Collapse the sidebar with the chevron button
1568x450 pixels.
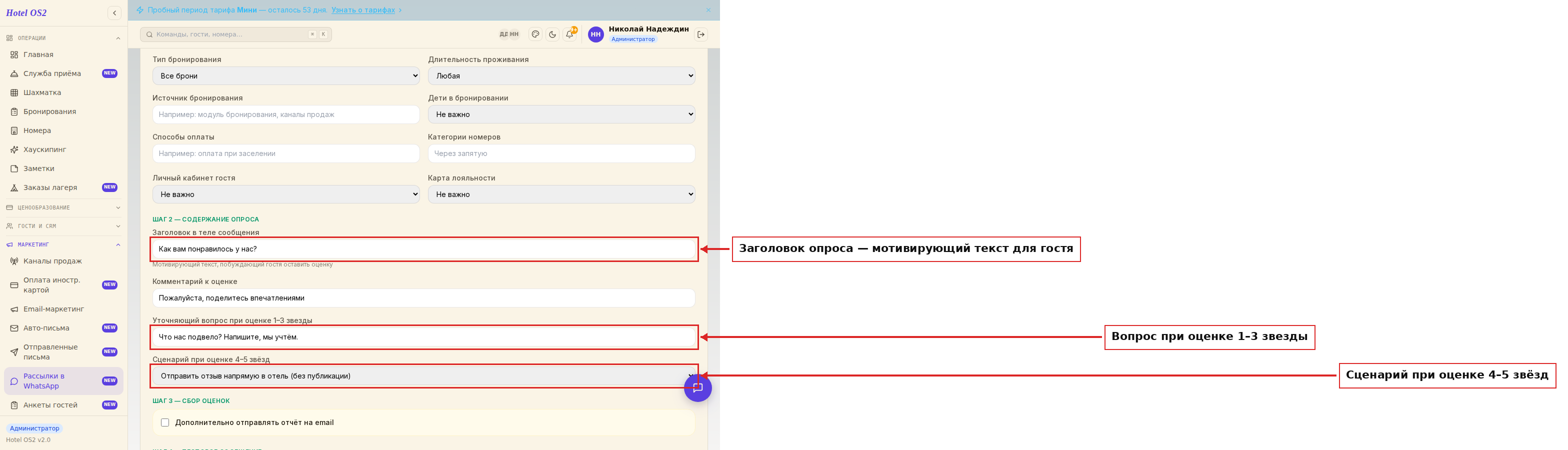pos(114,13)
